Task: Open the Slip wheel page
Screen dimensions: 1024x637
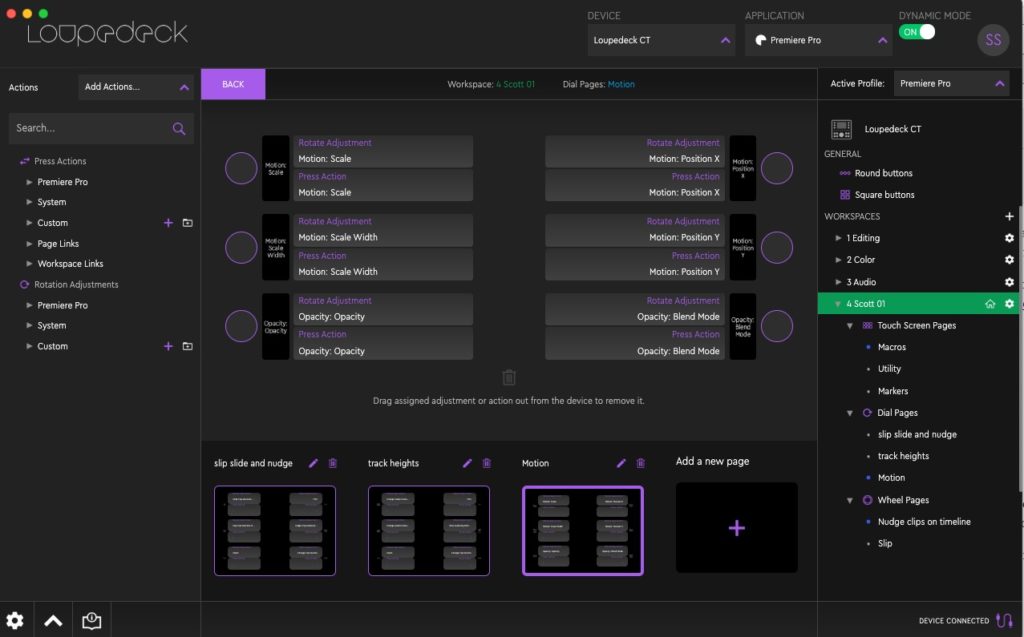Action: tap(885, 544)
